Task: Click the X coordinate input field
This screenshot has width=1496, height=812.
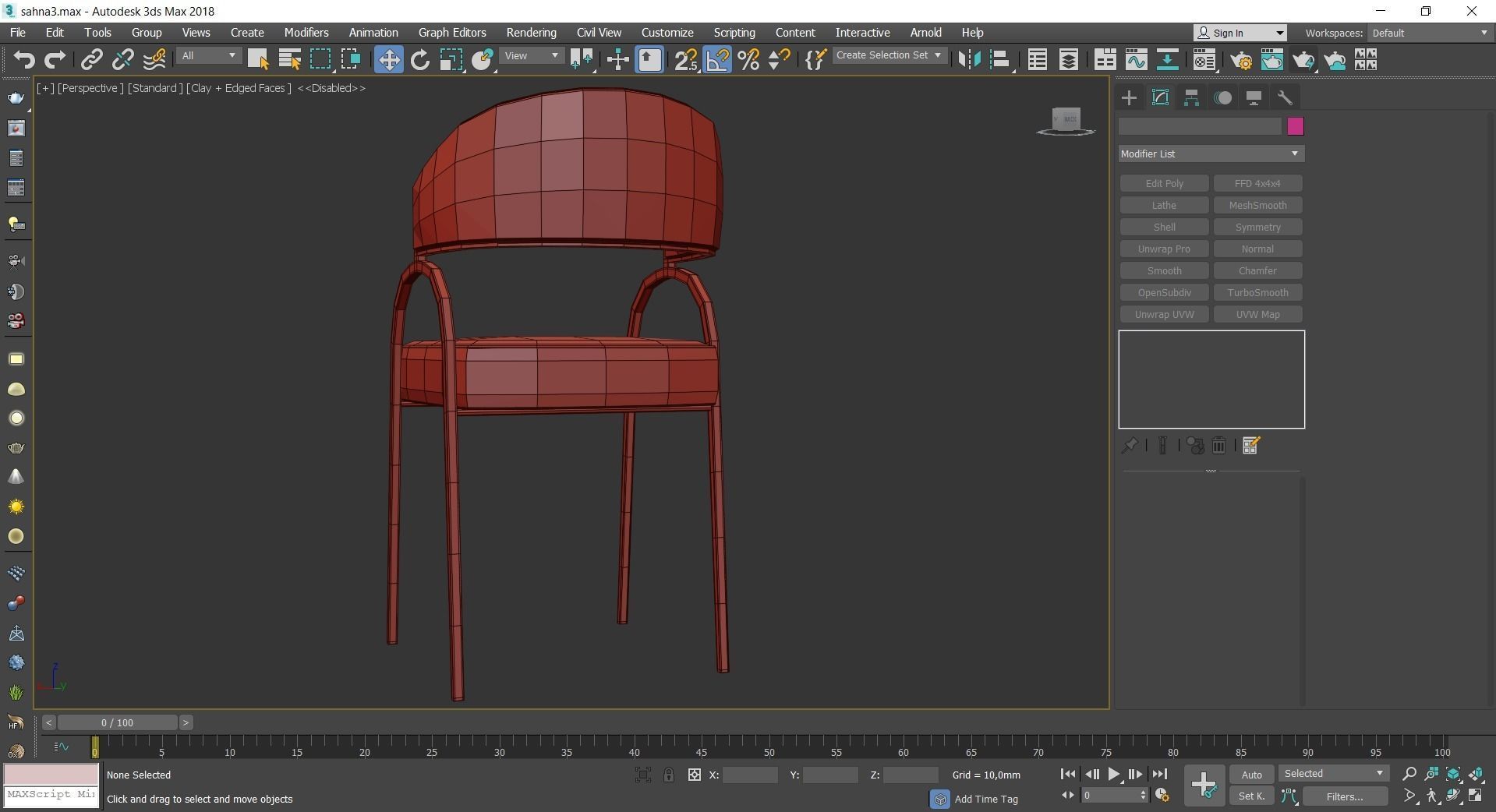Action: point(750,775)
